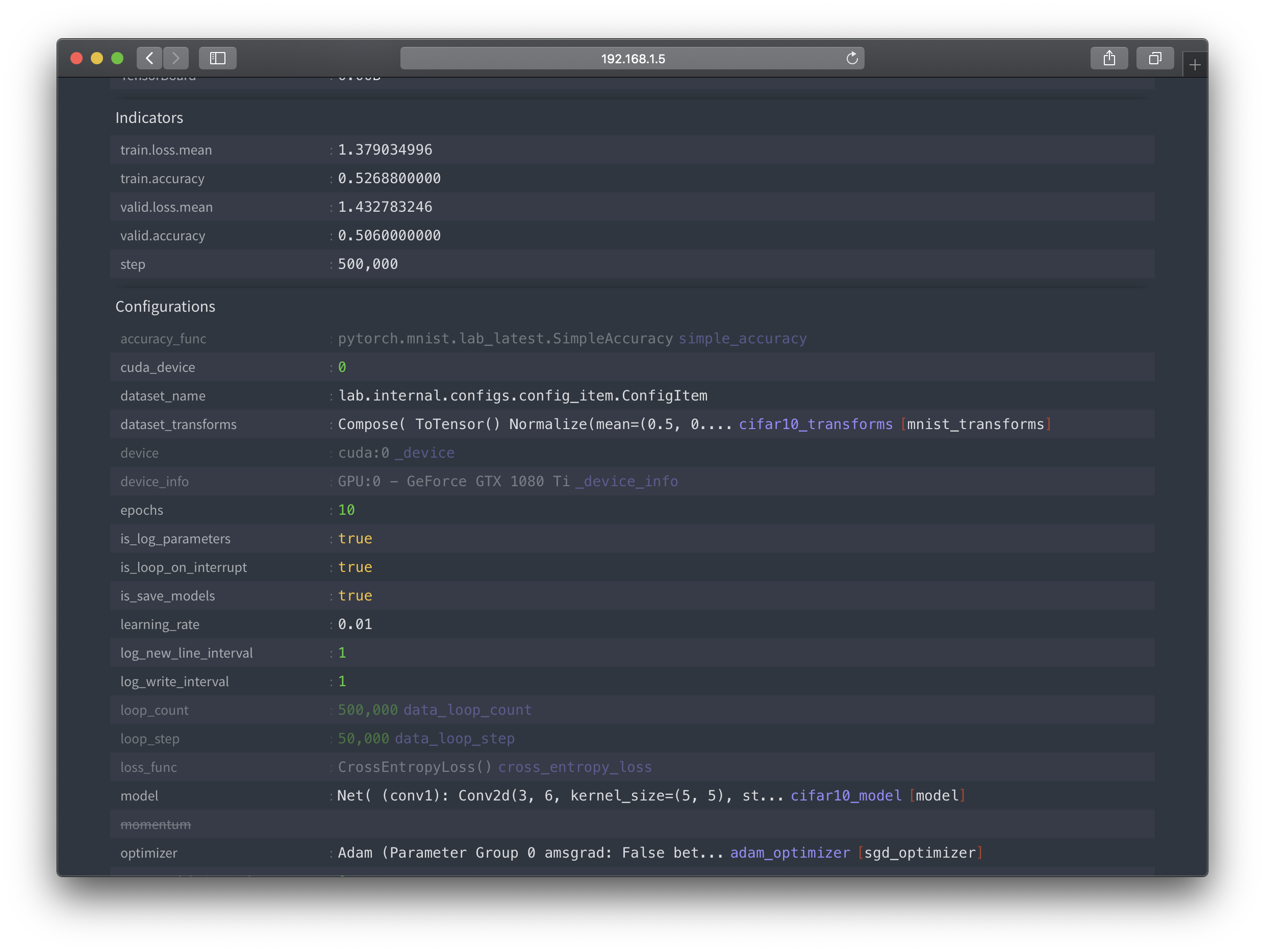Open the adam_optimizer link
Screen dimensions: 1265x952
point(790,852)
